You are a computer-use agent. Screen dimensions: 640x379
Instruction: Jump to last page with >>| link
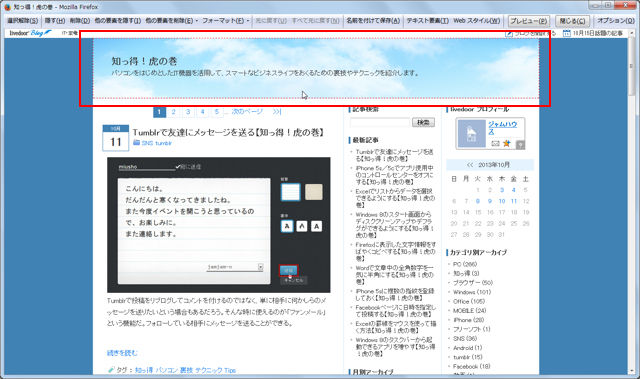(x=277, y=111)
